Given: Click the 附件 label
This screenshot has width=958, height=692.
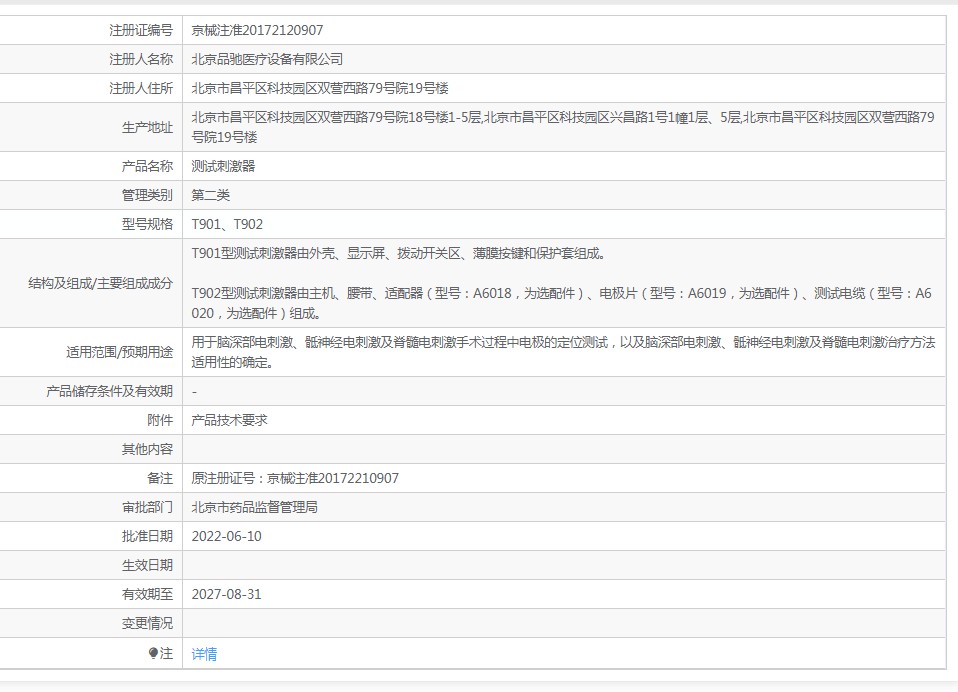Looking at the screenshot, I should [x=160, y=420].
